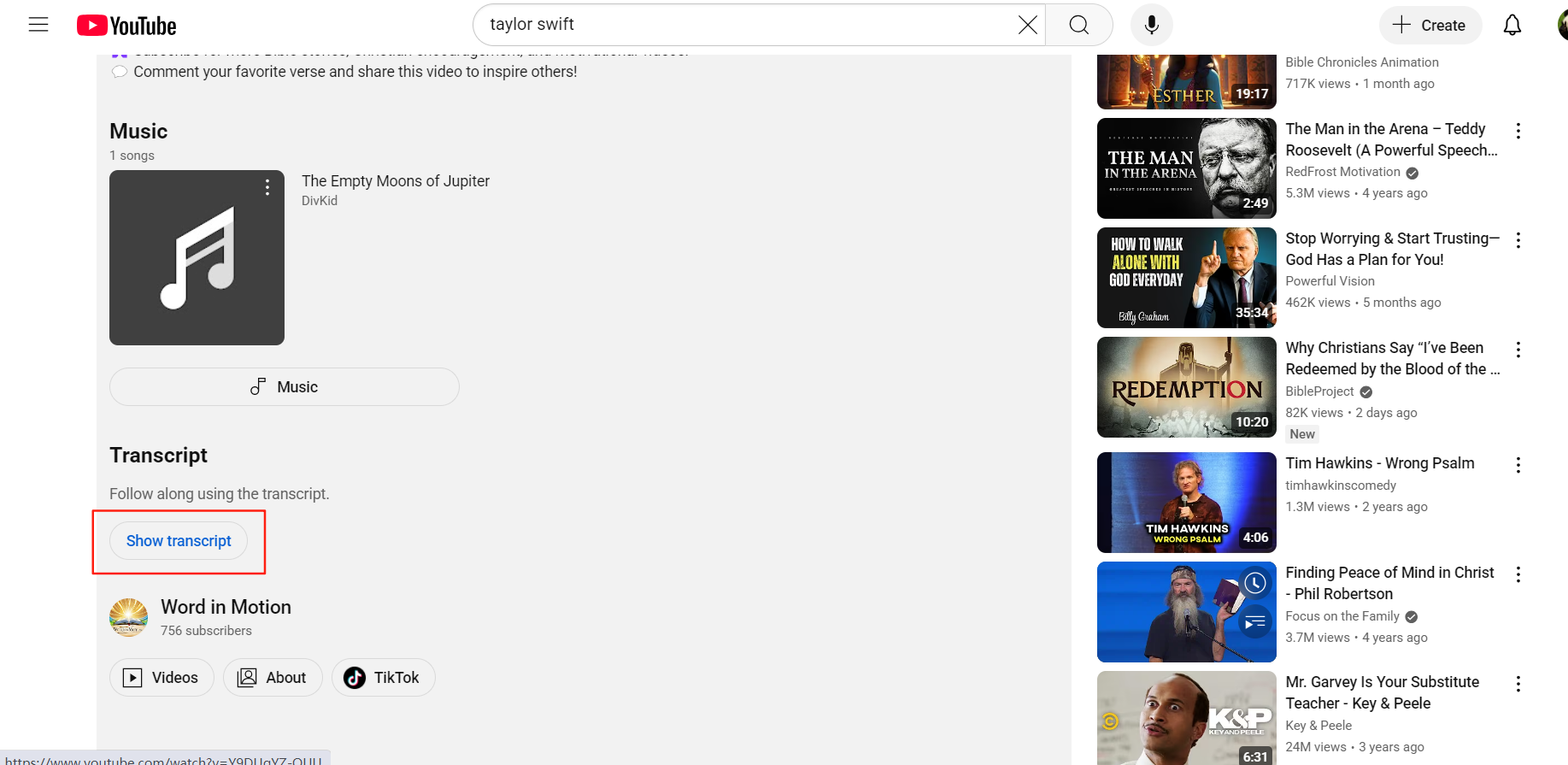Click the '756 subscribers' text
This screenshot has width=1568, height=765.
coord(206,631)
